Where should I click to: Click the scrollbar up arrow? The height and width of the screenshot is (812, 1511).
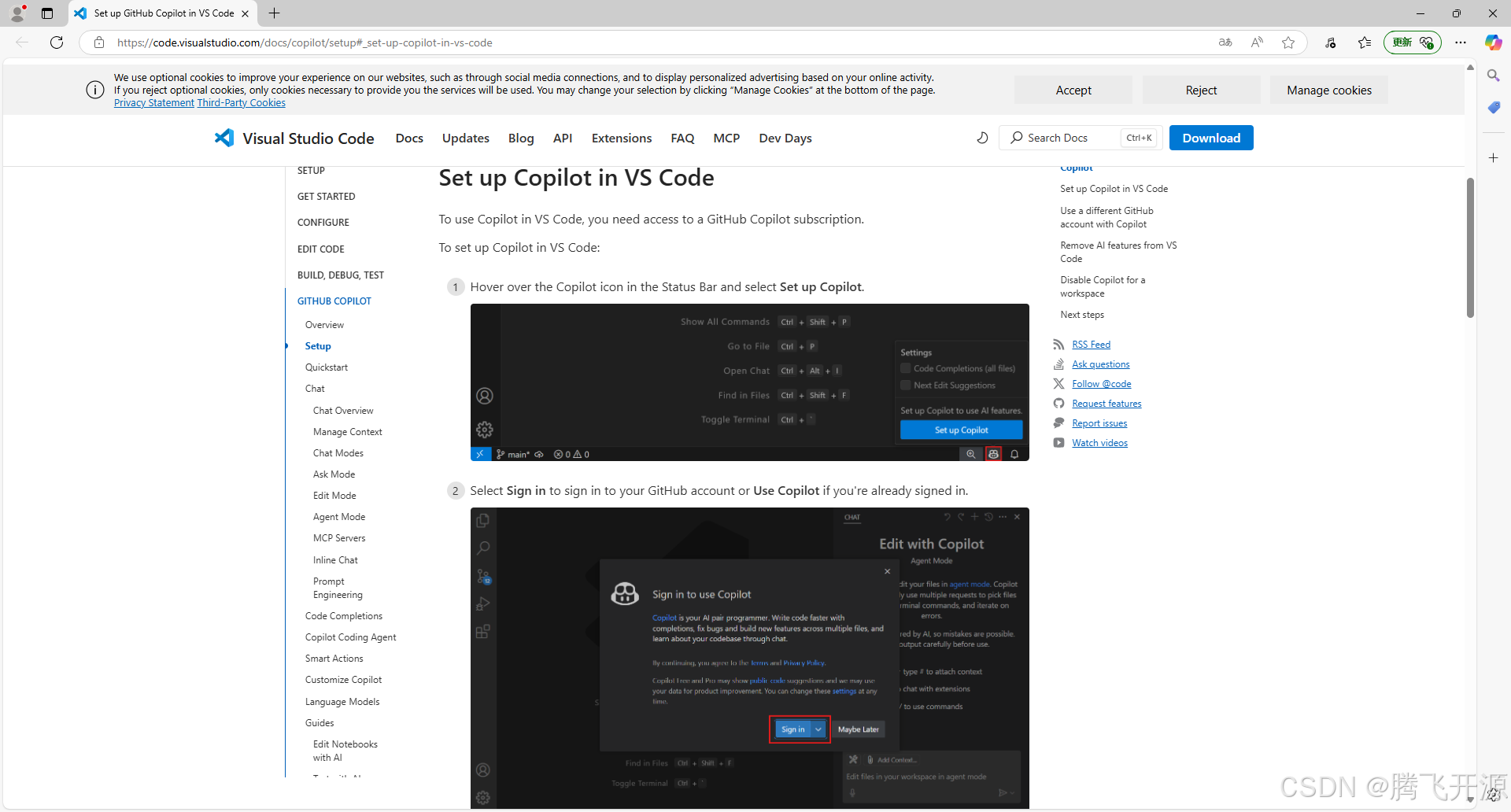tap(1470, 68)
